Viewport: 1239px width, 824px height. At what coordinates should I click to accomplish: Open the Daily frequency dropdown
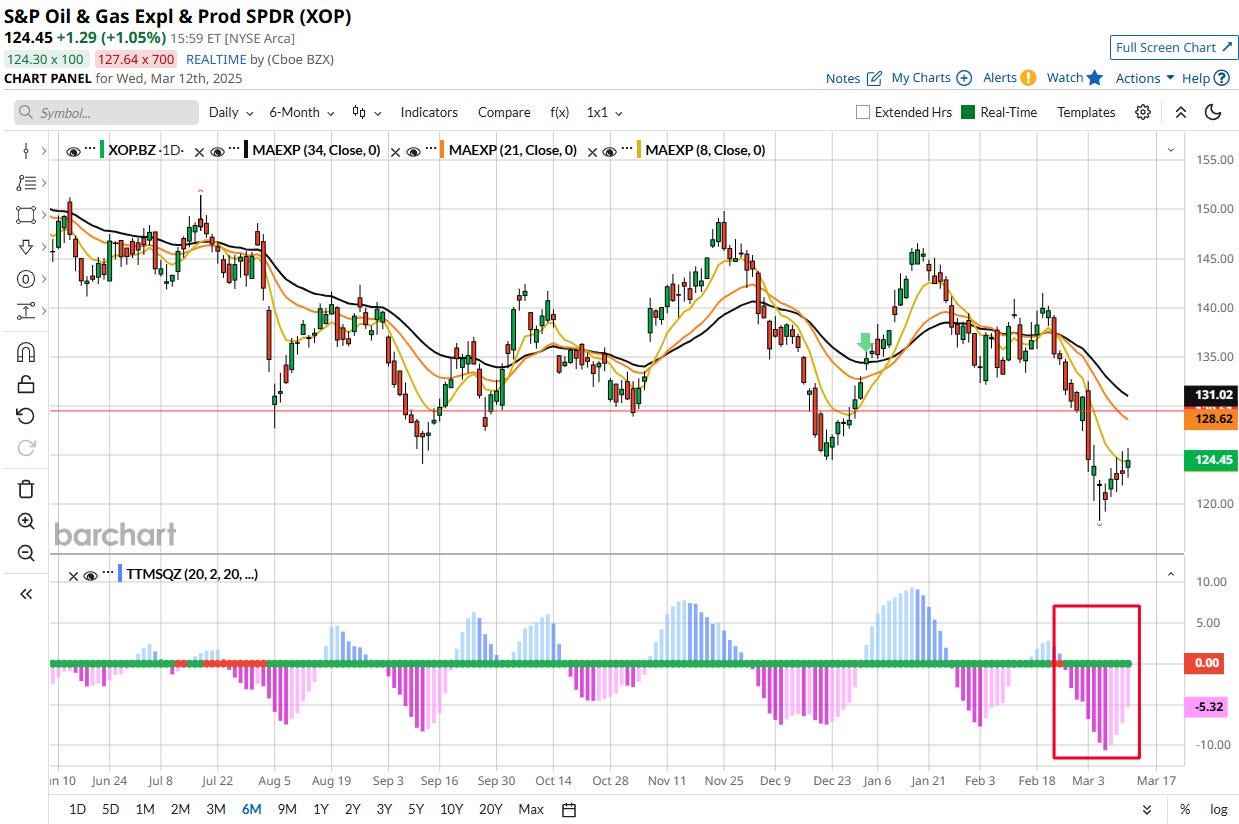coord(231,112)
